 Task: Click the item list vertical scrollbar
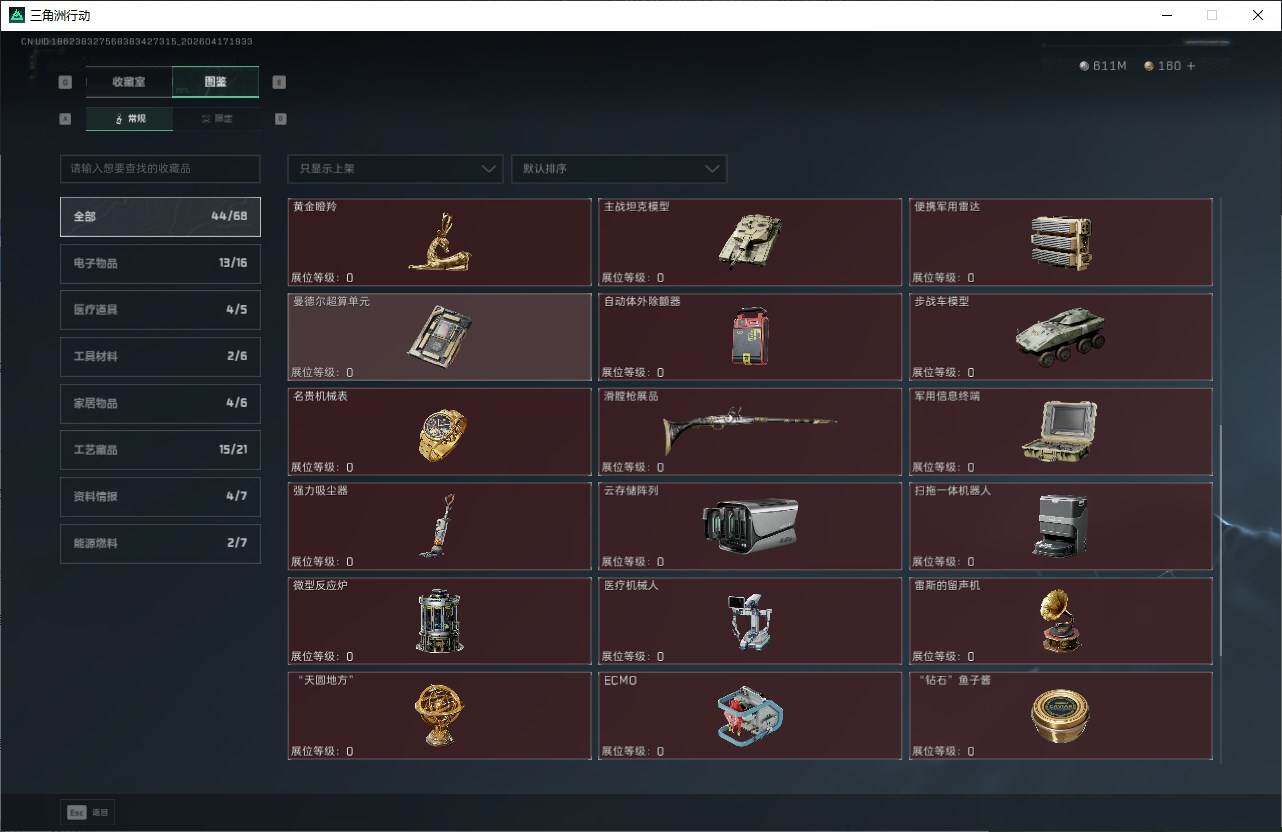(x=1220, y=540)
